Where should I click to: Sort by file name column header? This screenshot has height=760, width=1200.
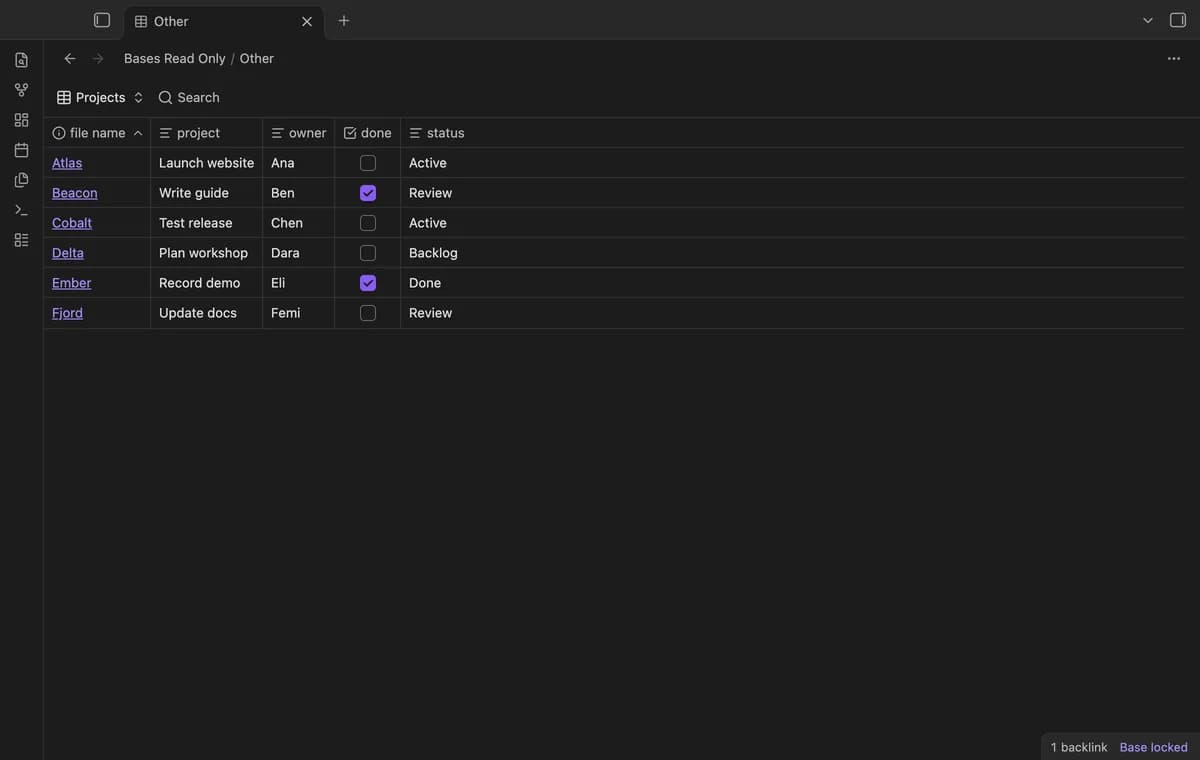pos(97,133)
